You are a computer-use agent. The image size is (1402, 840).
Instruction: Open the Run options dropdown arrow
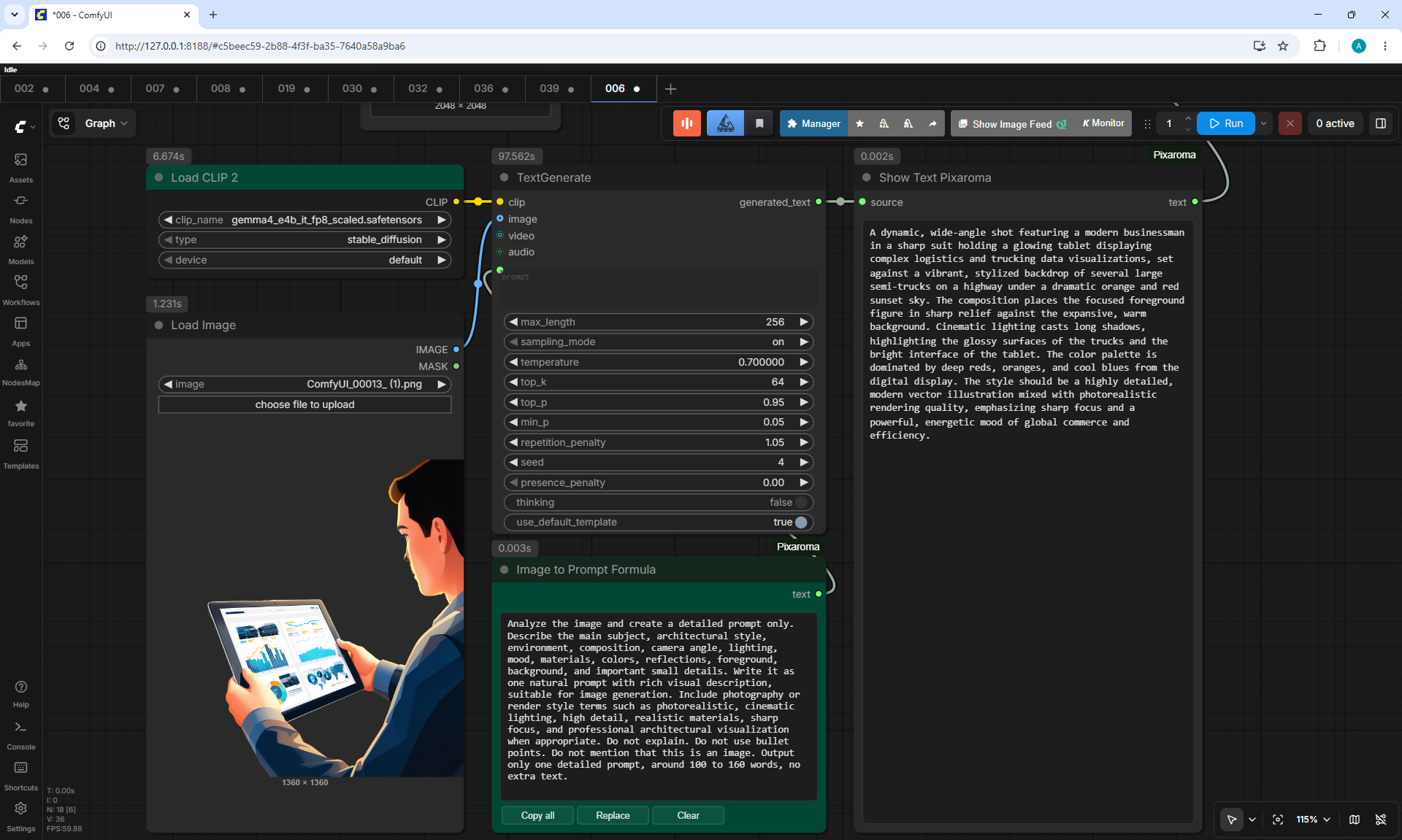click(1264, 123)
